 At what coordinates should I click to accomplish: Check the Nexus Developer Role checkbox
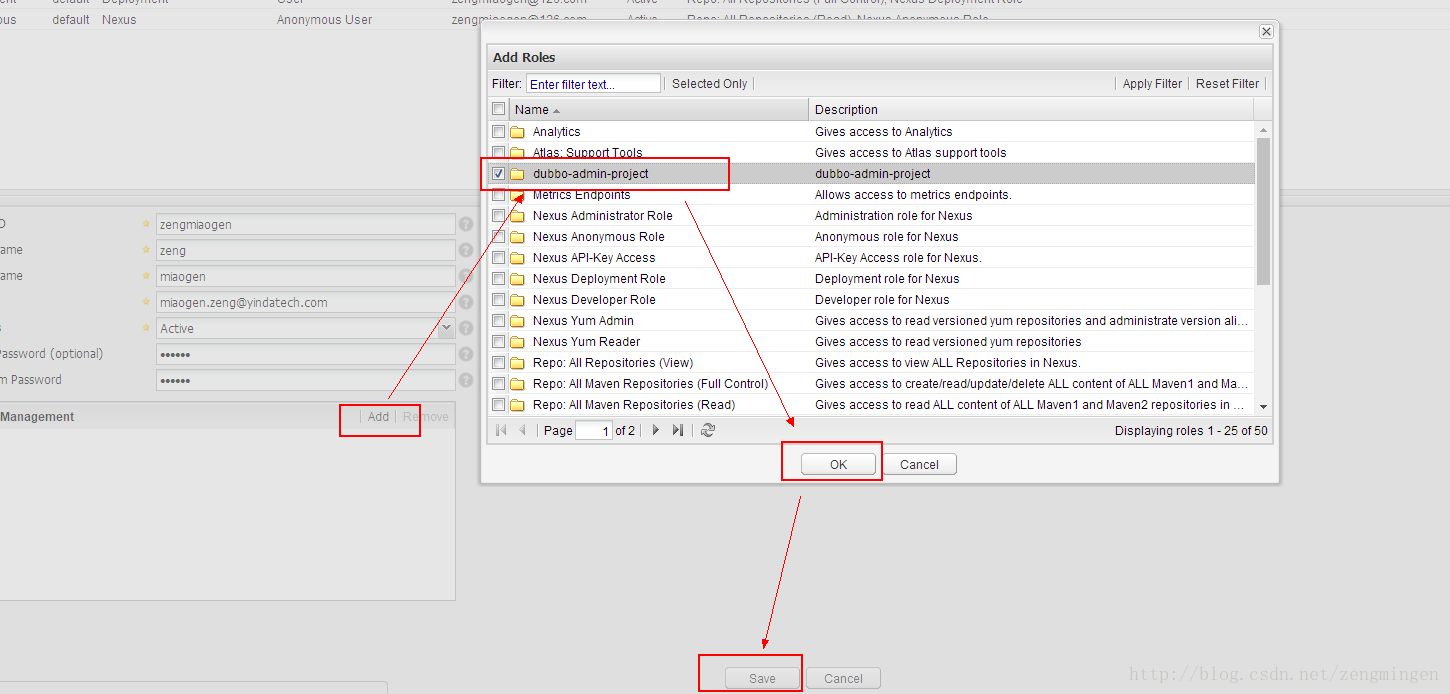pyautogui.click(x=499, y=299)
